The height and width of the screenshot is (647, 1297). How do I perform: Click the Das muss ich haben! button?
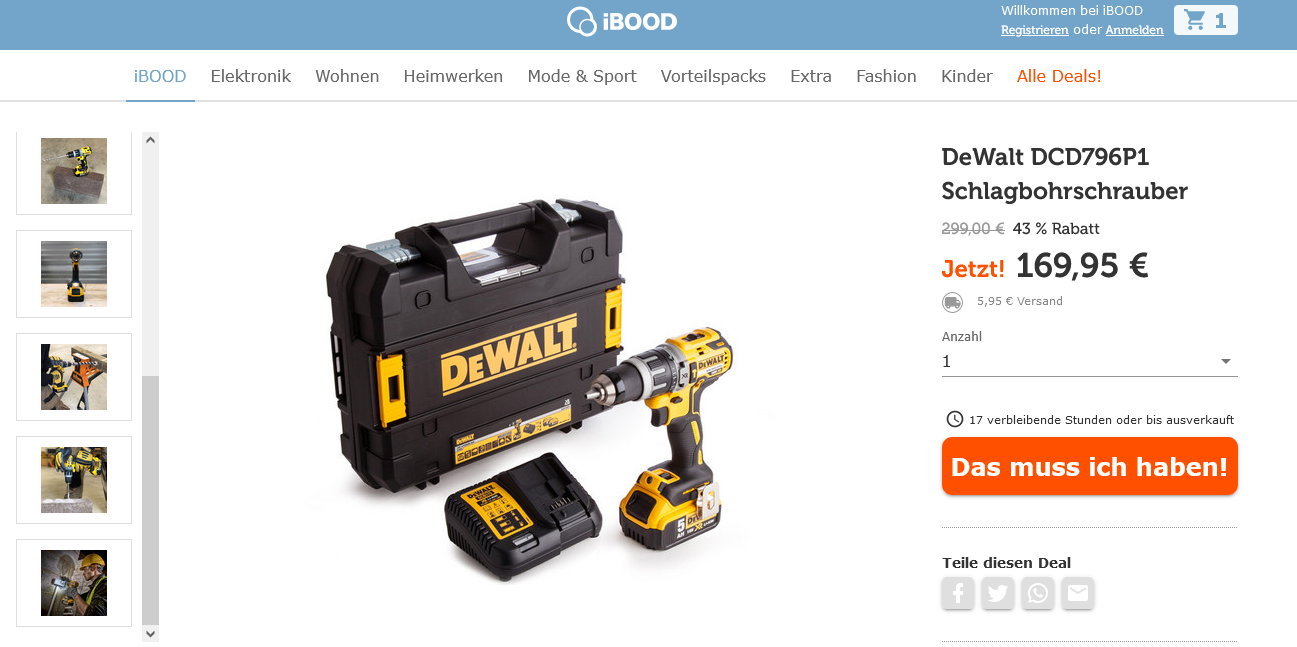click(1089, 466)
